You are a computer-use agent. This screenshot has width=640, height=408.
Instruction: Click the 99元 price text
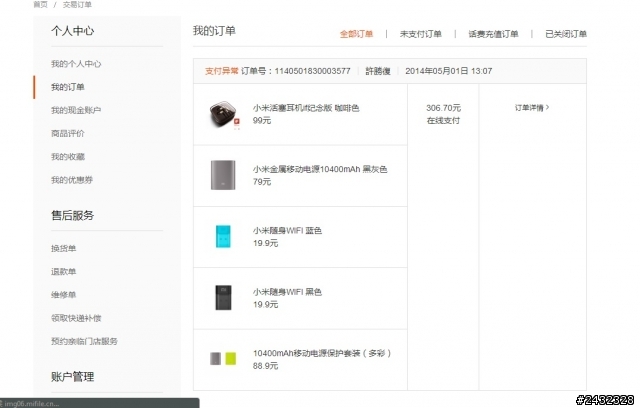coord(262,120)
